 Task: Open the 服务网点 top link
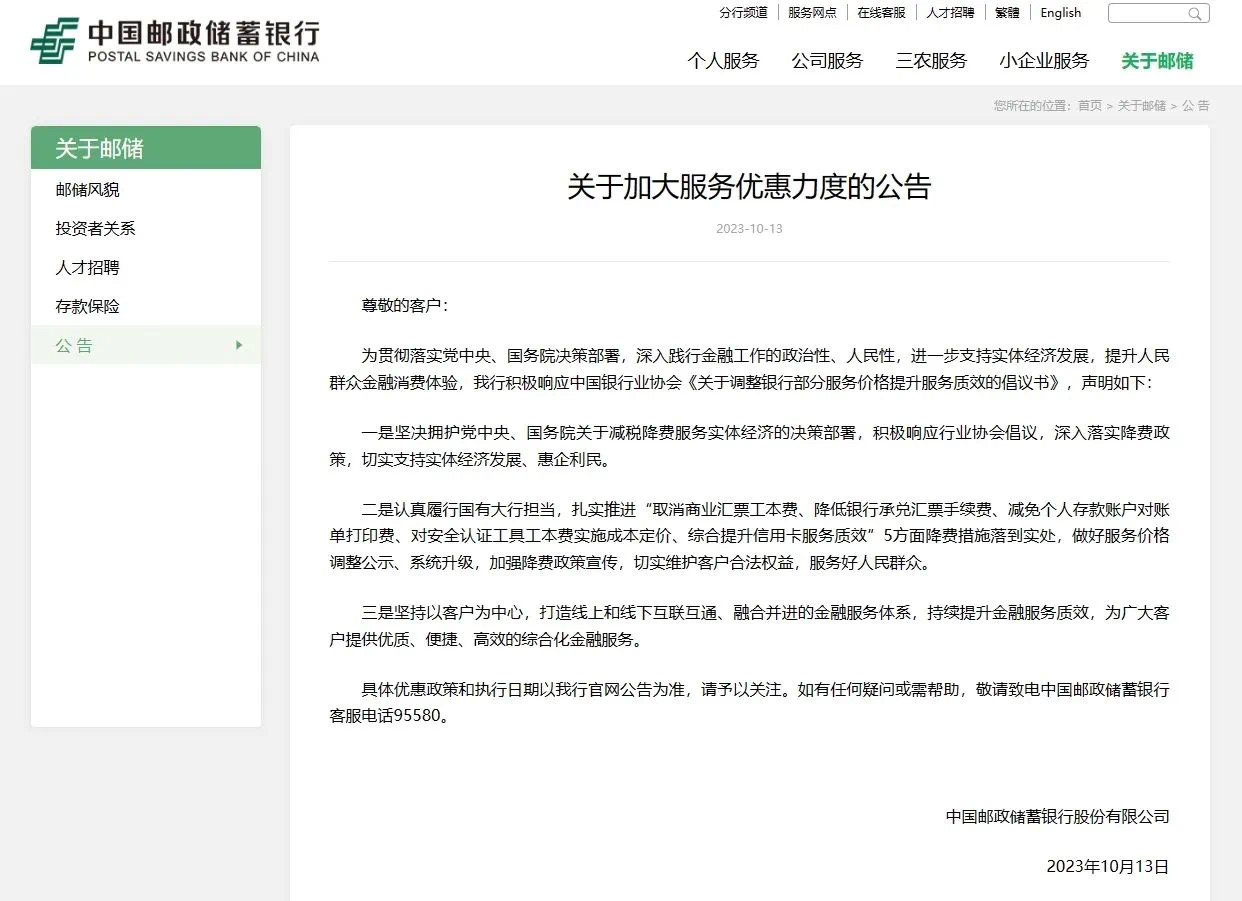pyautogui.click(x=812, y=13)
